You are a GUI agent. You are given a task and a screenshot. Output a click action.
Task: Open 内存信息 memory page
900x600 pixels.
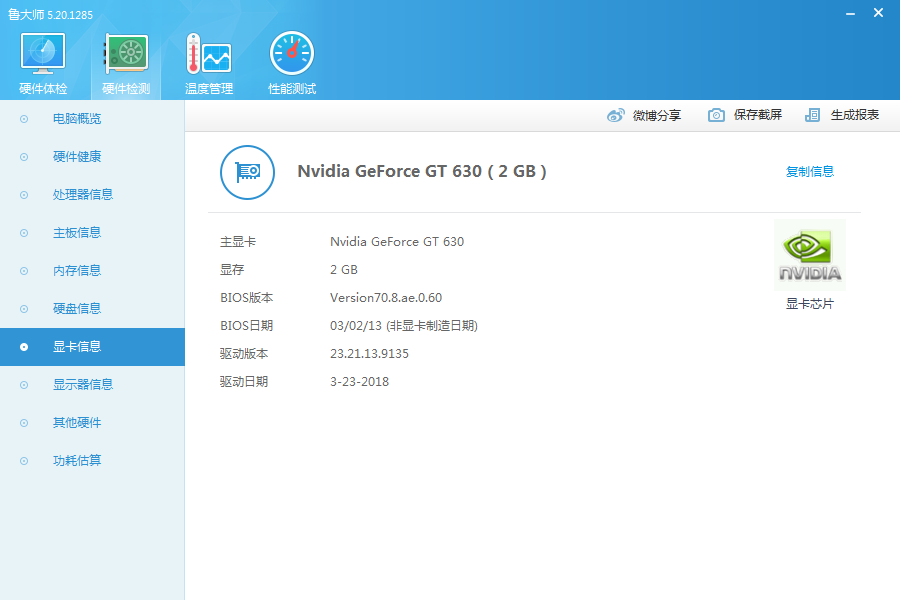77,271
